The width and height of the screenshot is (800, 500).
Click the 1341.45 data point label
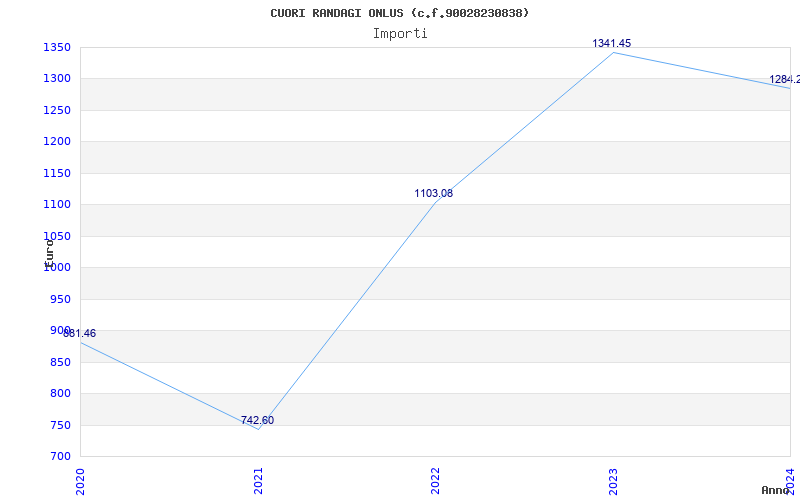(x=612, y=43)
